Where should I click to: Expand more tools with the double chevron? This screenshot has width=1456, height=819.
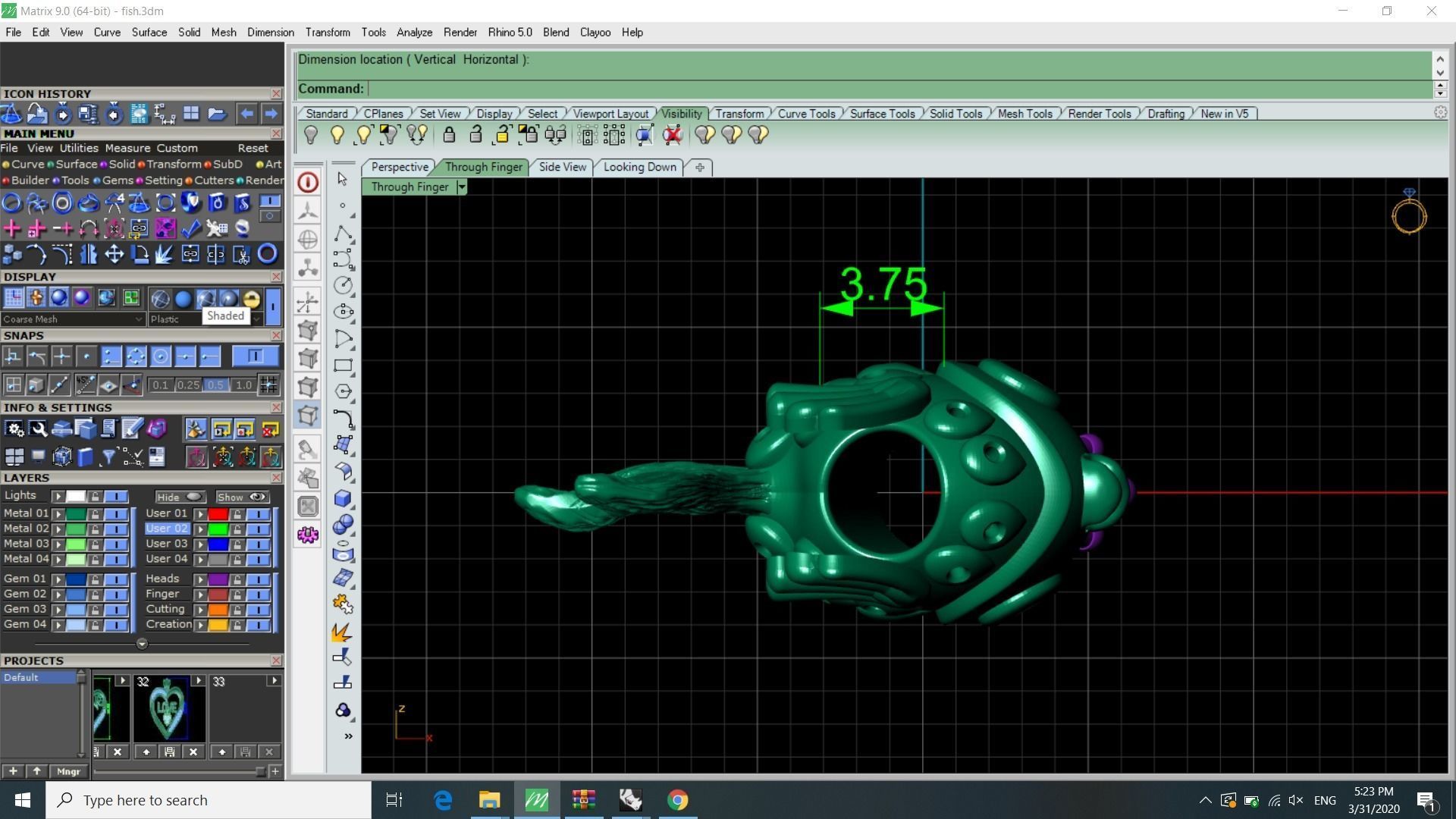coord(348,736)
